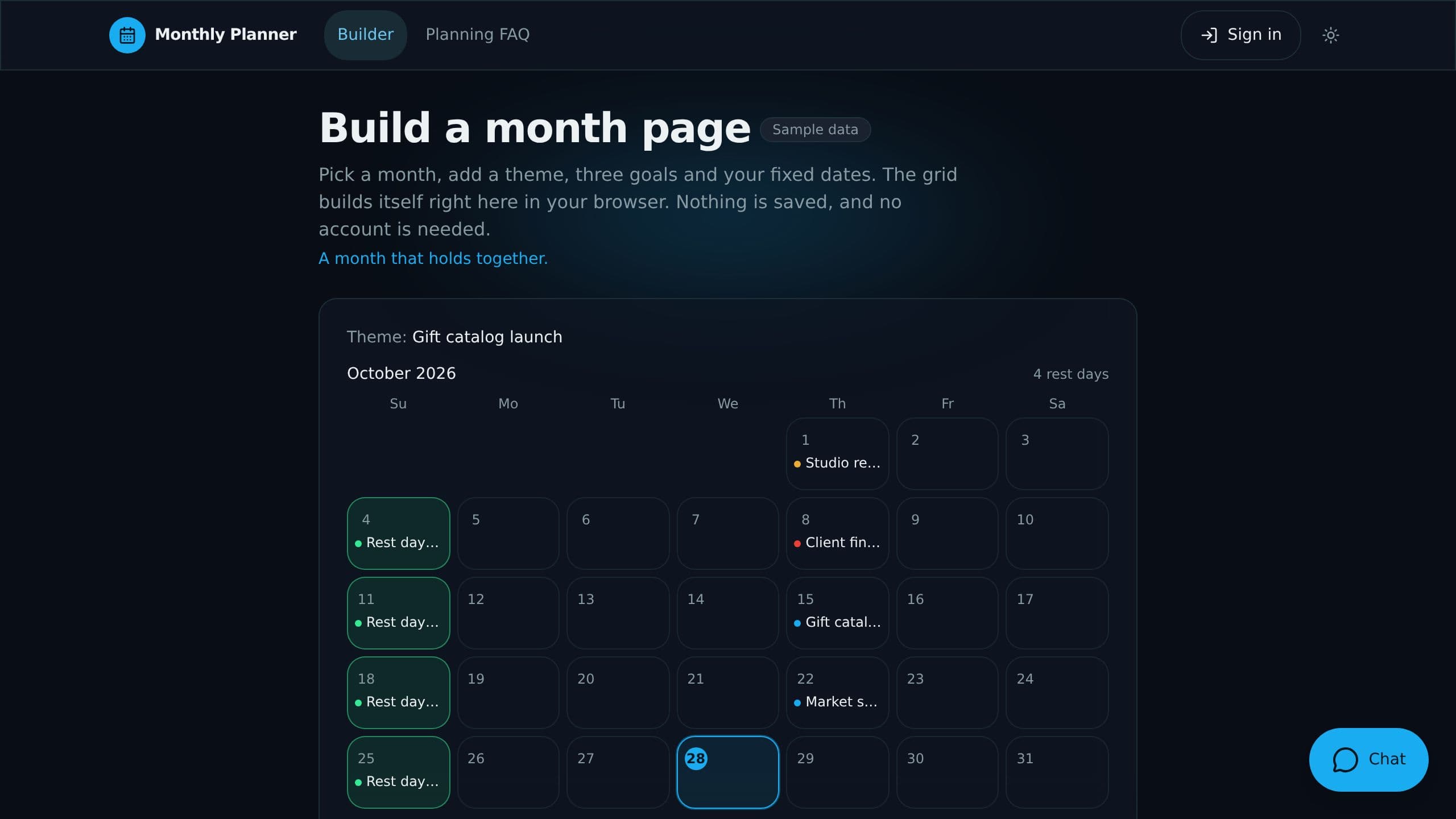Open day 1 with Studio re... event
Image resolution: width=1456 pixels, height=819 pixels.
coord(837,453)
